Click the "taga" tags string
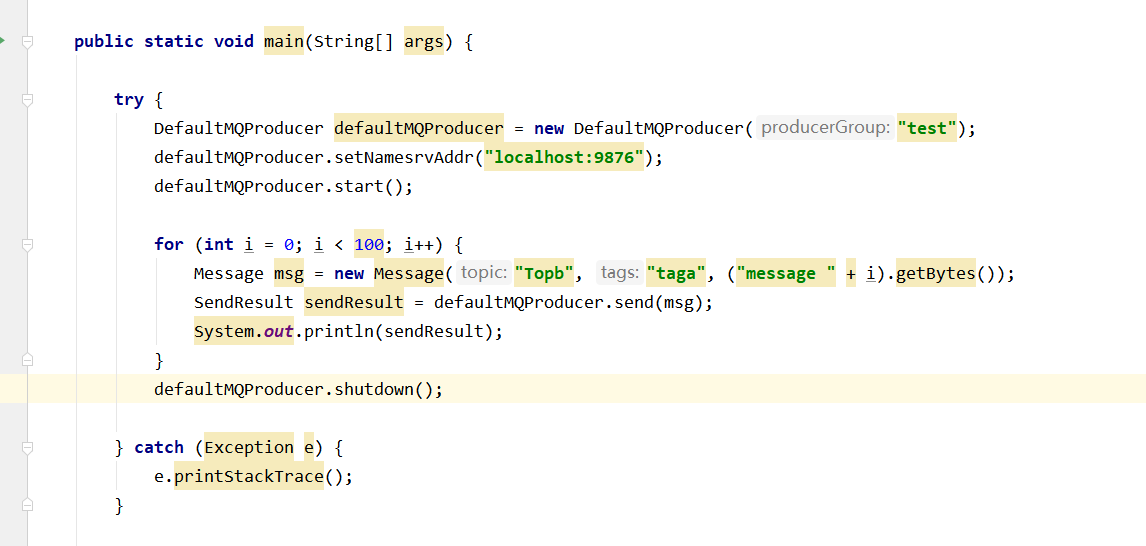This screenshot has width=1146, height=546. point(676,274)
